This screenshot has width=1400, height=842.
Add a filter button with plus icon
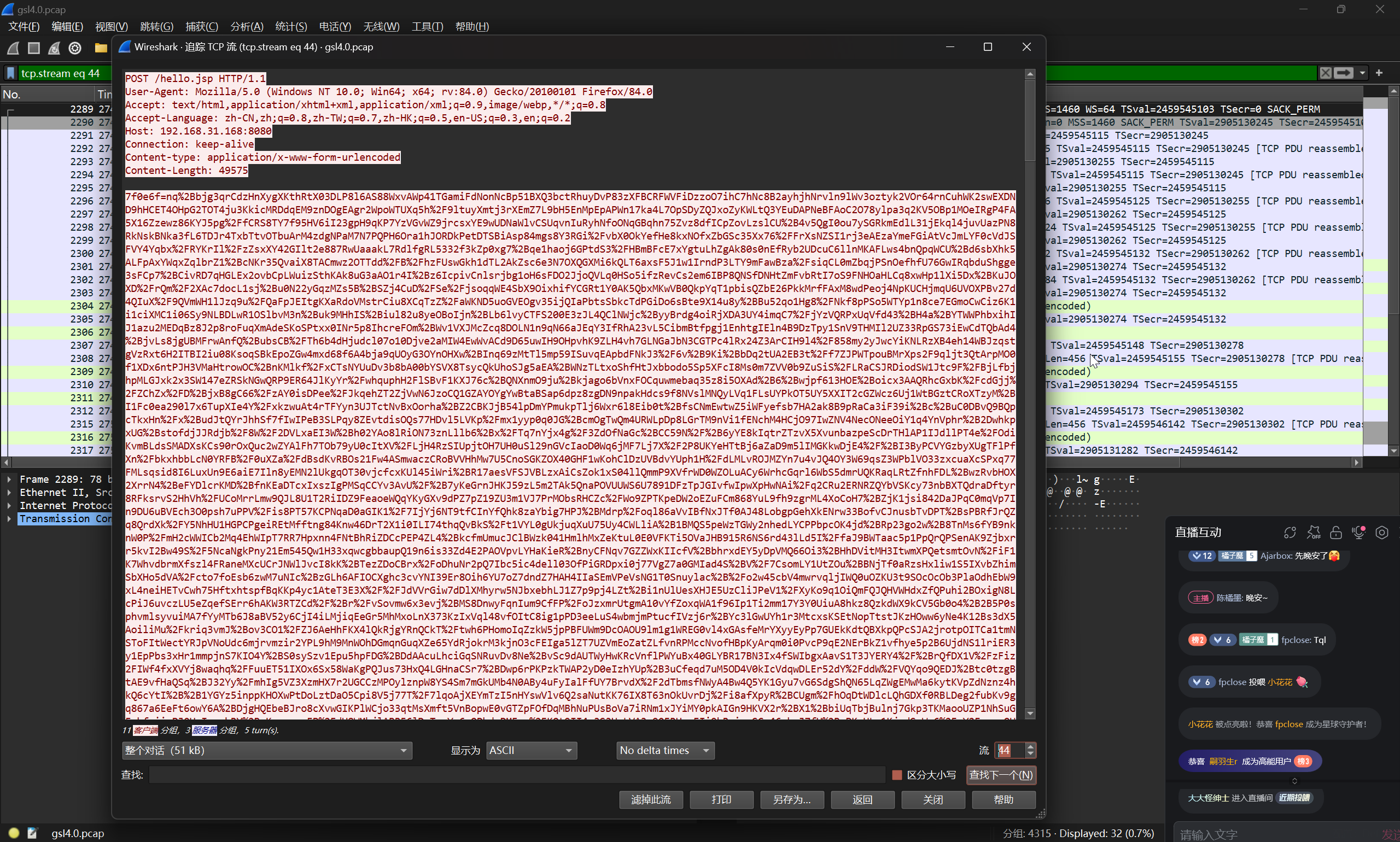pos(1379,73)
